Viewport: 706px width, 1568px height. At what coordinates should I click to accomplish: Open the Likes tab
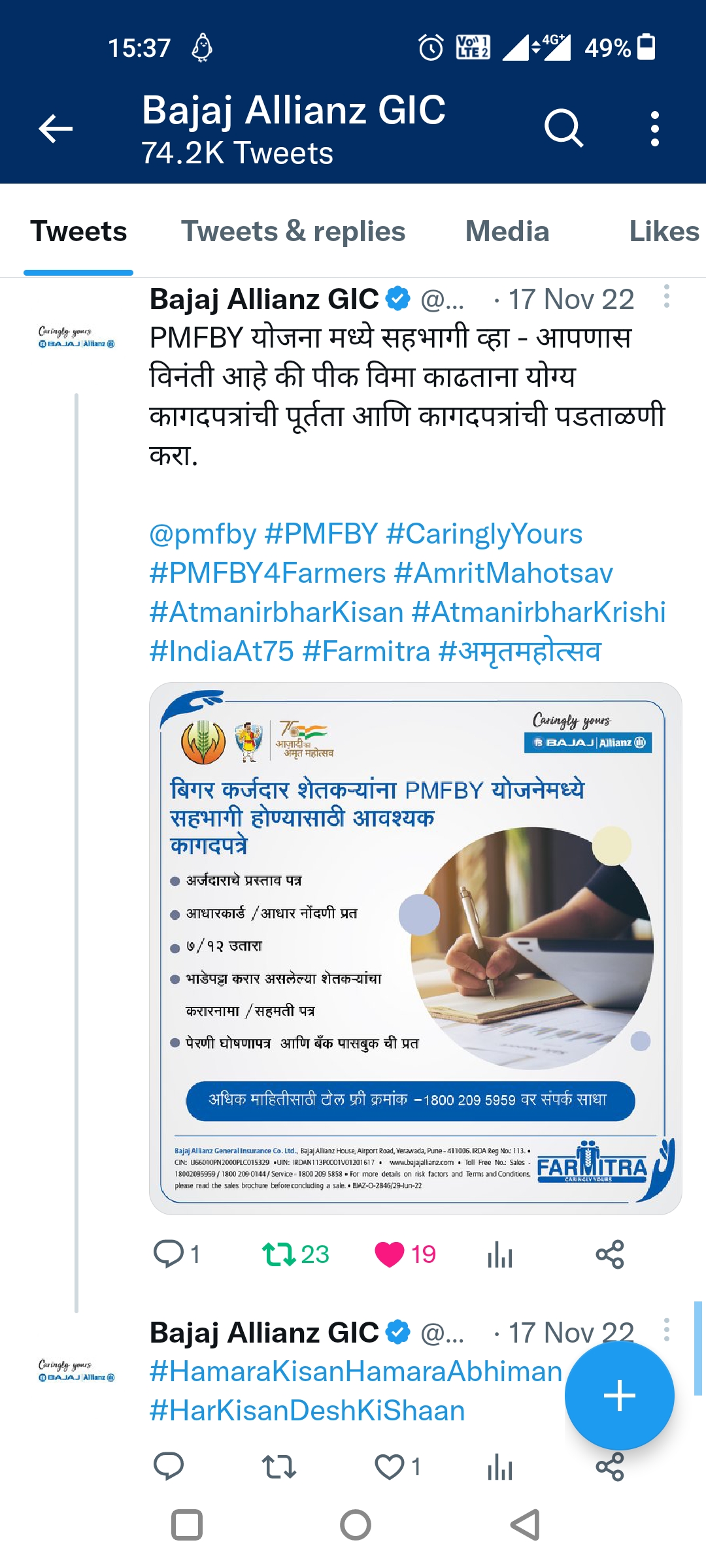664,232
